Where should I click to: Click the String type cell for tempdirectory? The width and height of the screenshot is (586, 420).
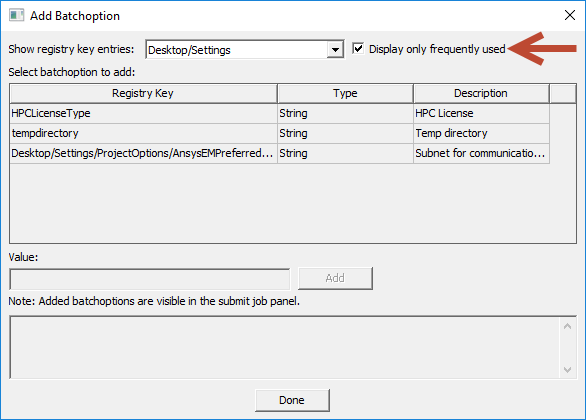tap(345, 133)
